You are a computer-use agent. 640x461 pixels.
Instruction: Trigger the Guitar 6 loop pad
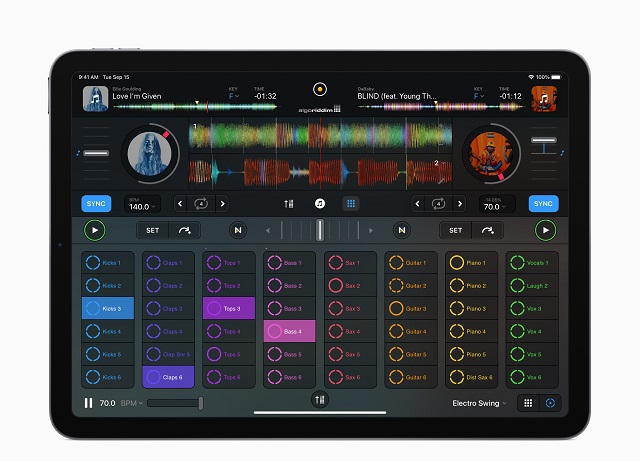click(x=411, y=377)
